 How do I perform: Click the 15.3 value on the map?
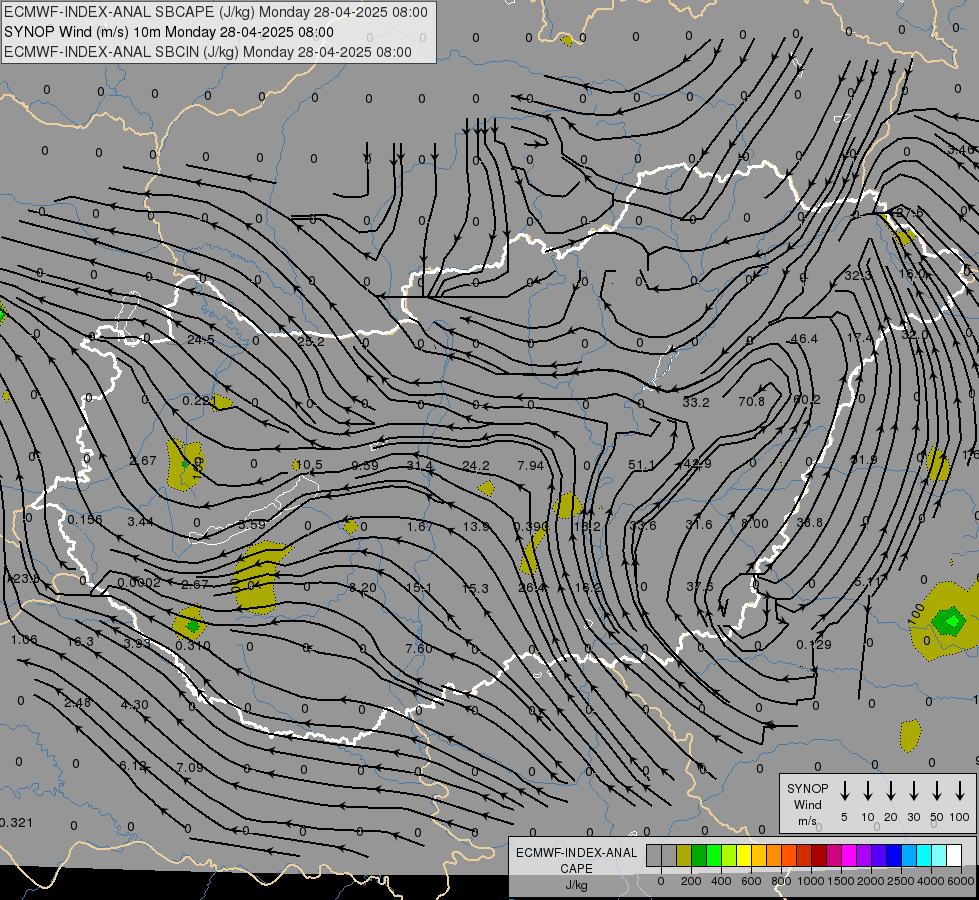(x=475, y=588)
